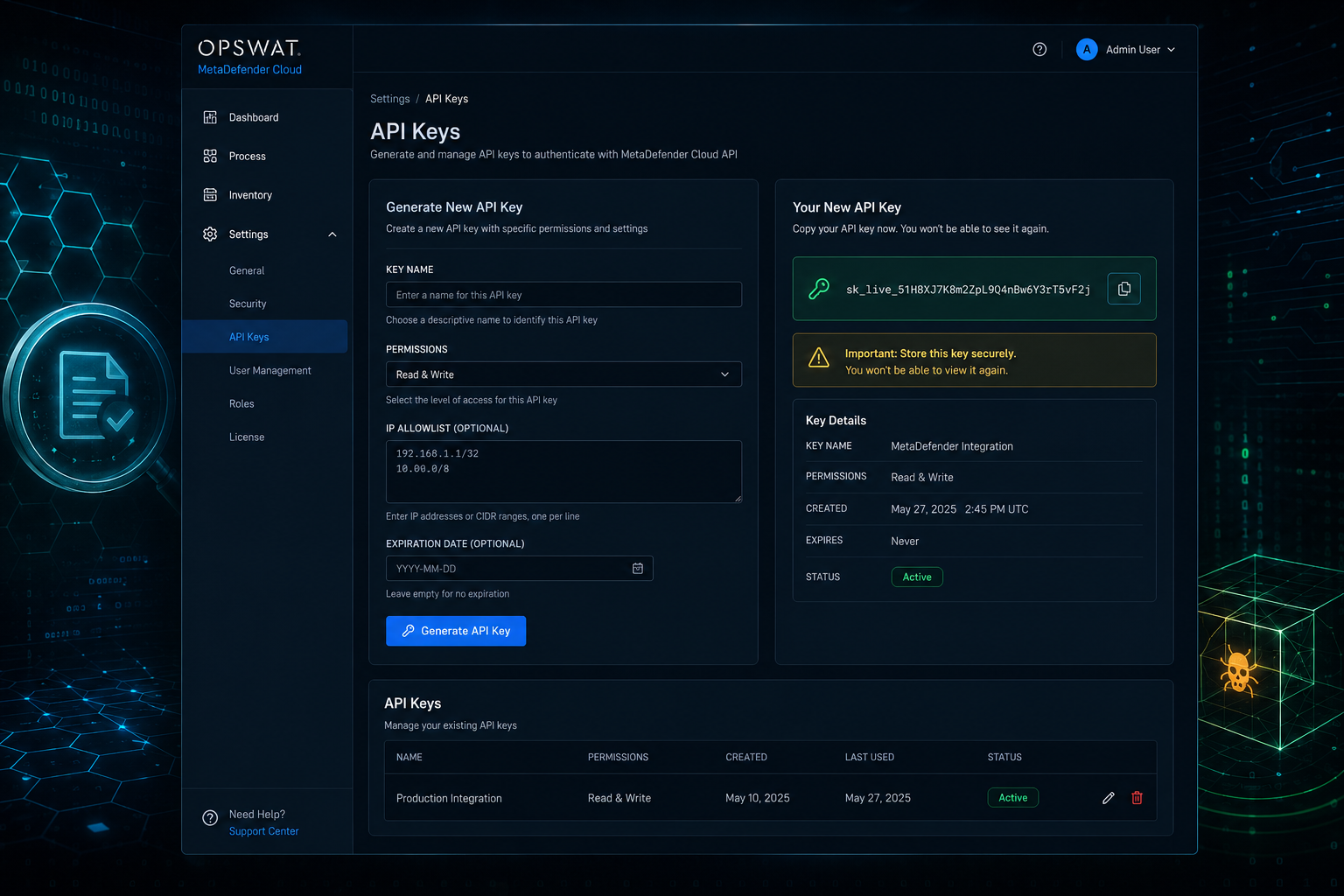
Task: Go to Inventory section
Action: 250,195
